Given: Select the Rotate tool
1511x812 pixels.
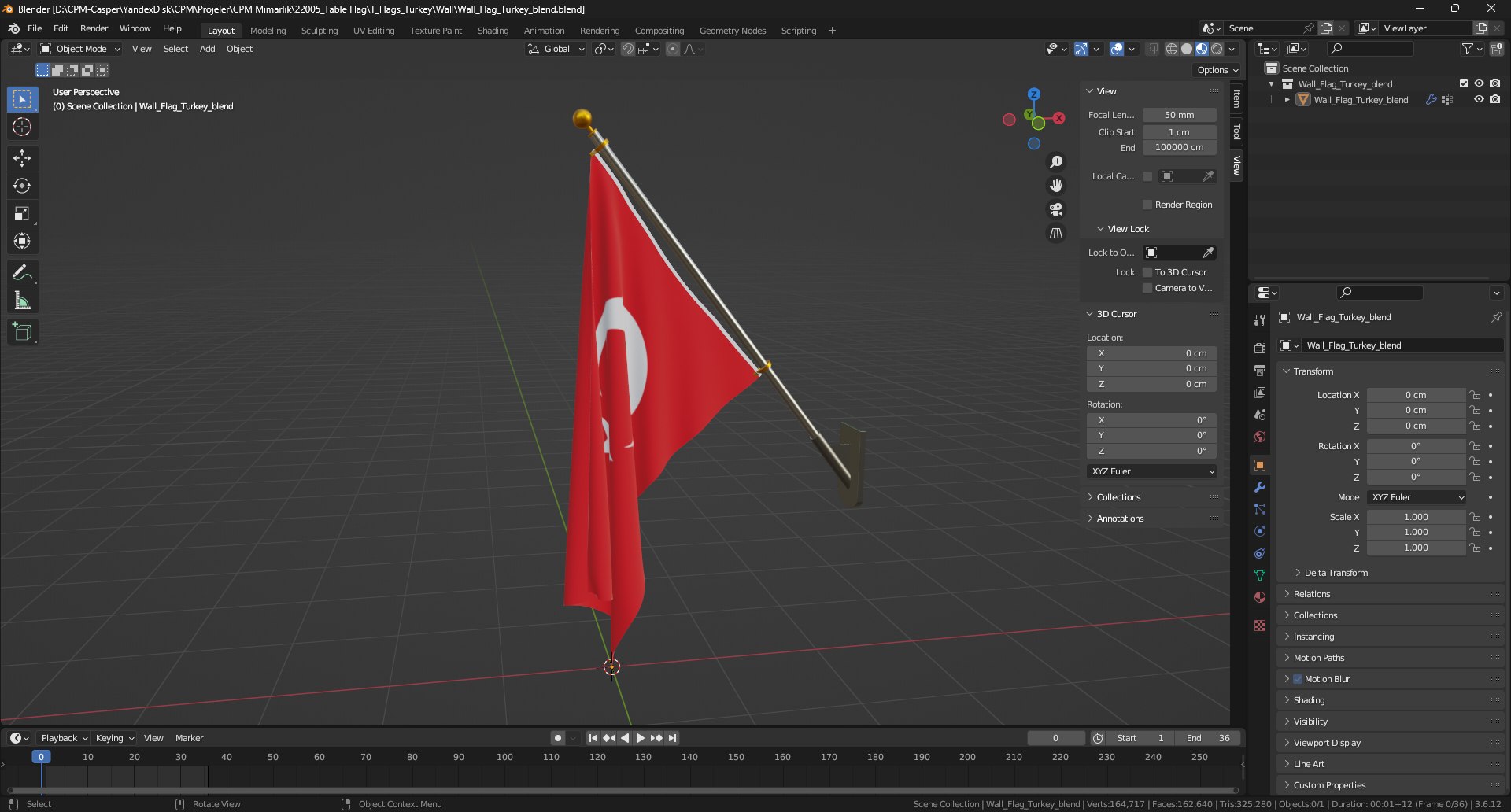Looking at the screenshot, I should [x=22, y=186].
